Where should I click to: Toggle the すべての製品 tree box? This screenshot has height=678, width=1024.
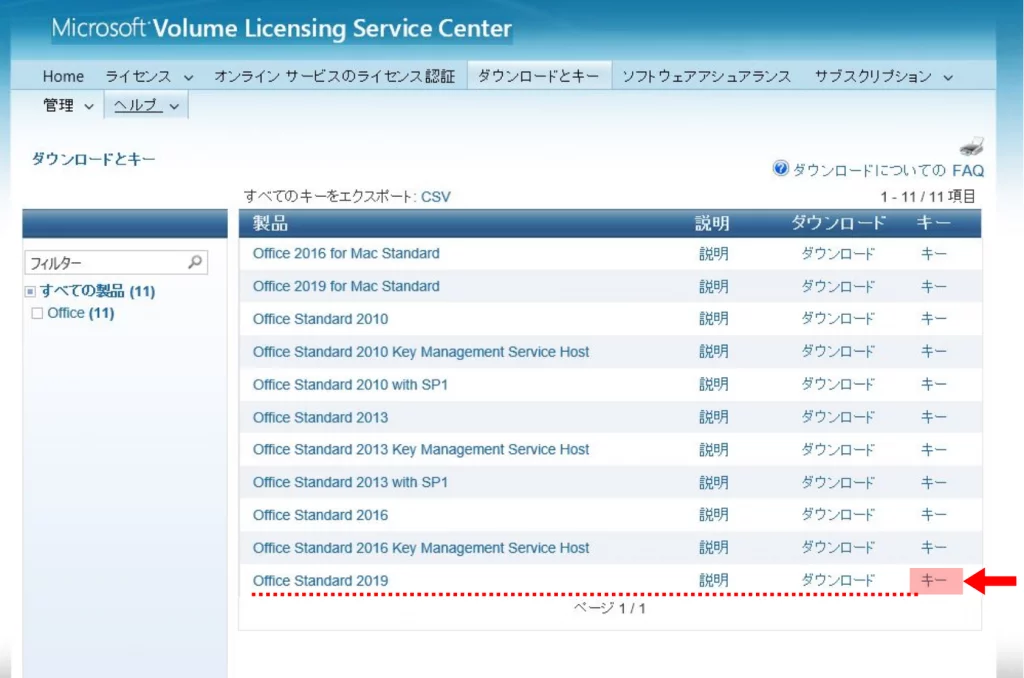(30, 292)
